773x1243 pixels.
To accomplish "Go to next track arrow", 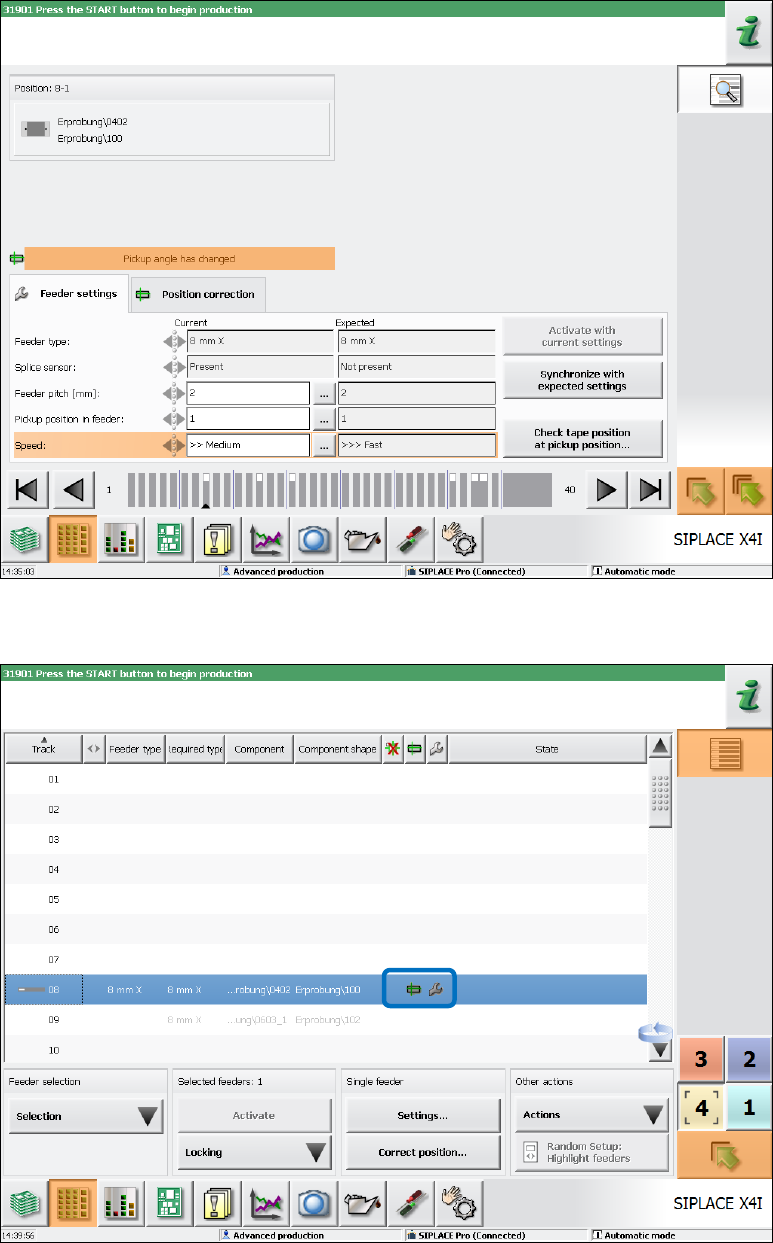I will tap(606, 490).
